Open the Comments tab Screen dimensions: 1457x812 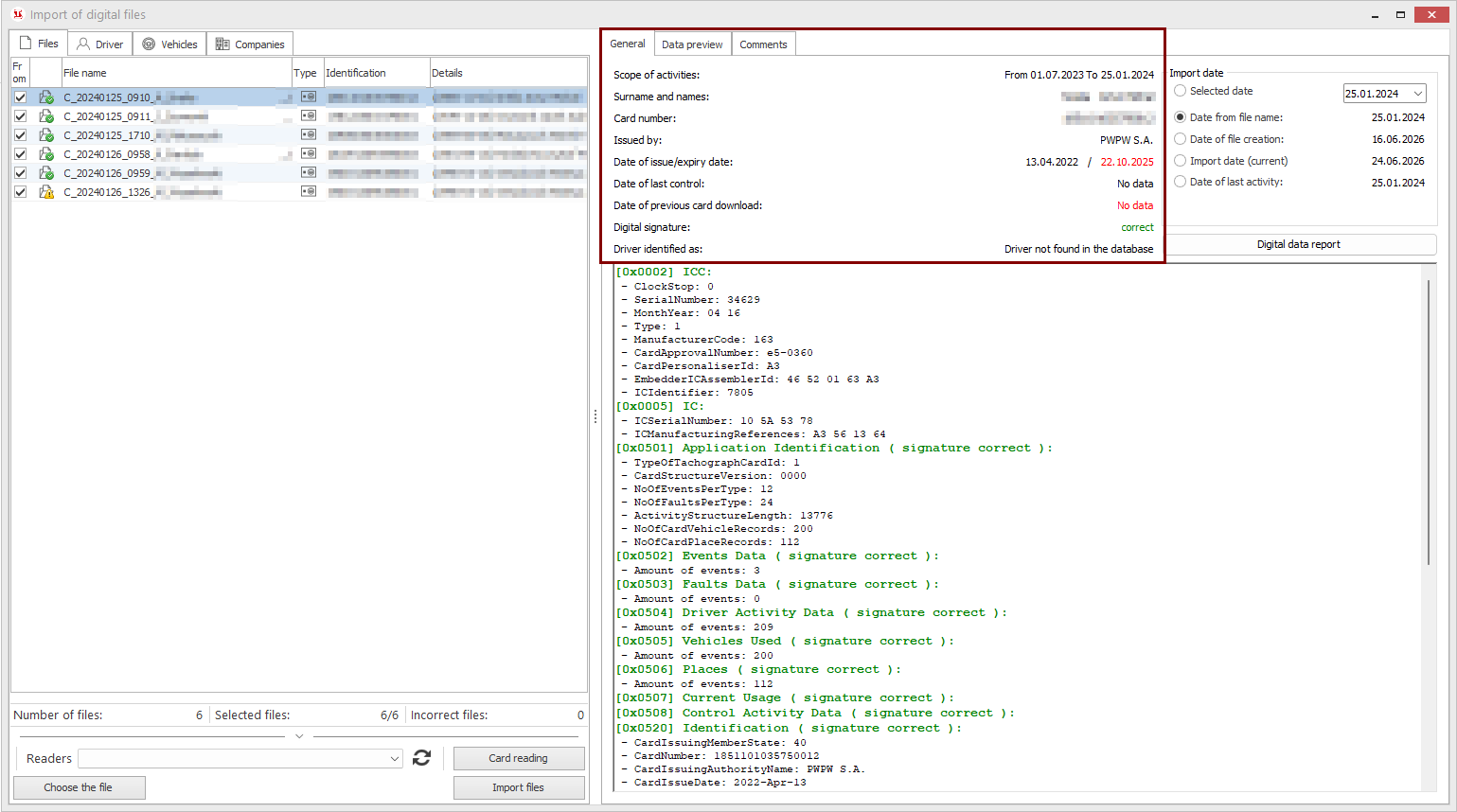[763, 44]
